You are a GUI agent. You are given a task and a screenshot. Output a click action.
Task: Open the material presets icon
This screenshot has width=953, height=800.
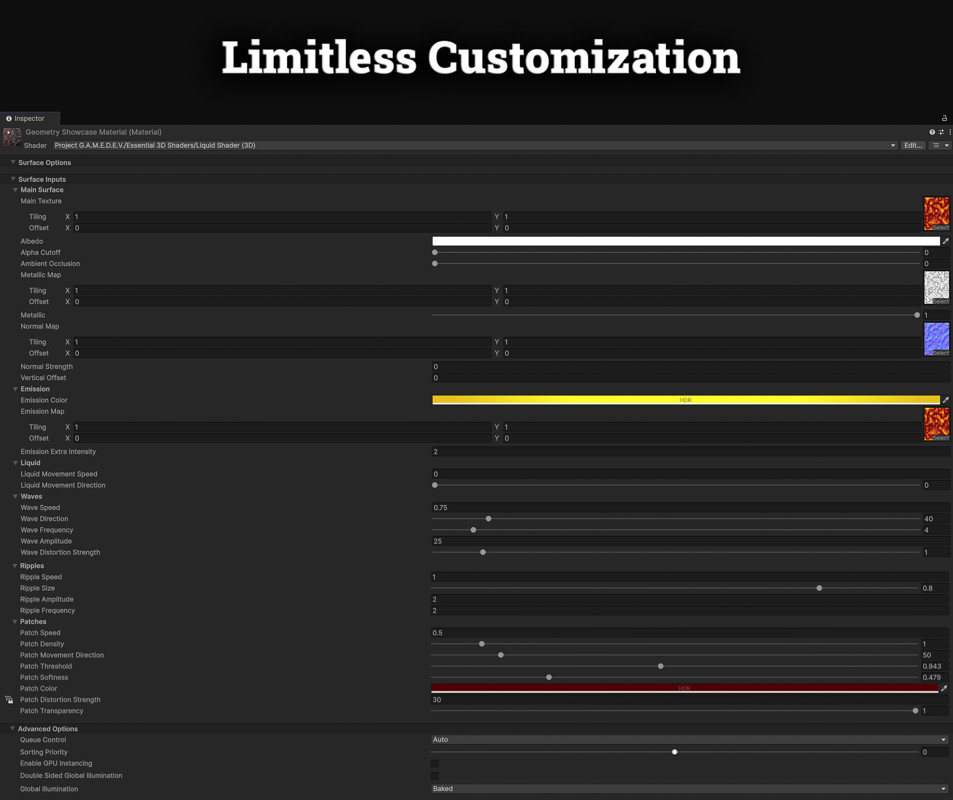(941, 132)
